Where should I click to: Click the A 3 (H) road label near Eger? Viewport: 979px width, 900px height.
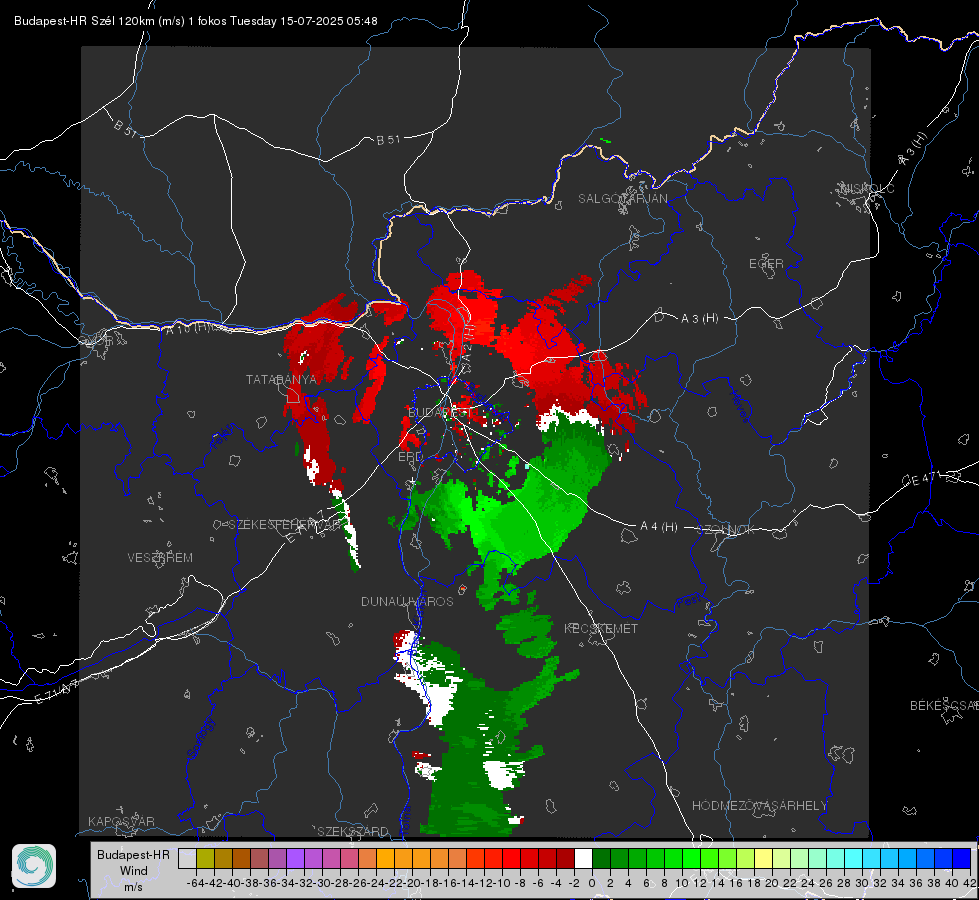coord(699,319)
